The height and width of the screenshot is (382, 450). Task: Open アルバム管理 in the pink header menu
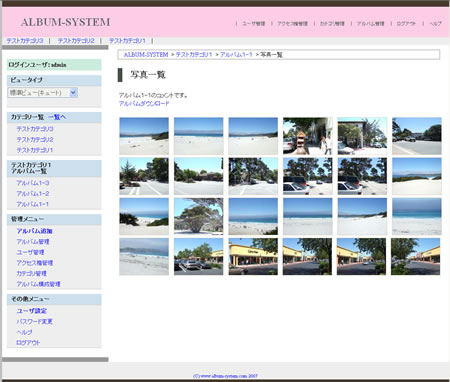[x=371, y=24]
